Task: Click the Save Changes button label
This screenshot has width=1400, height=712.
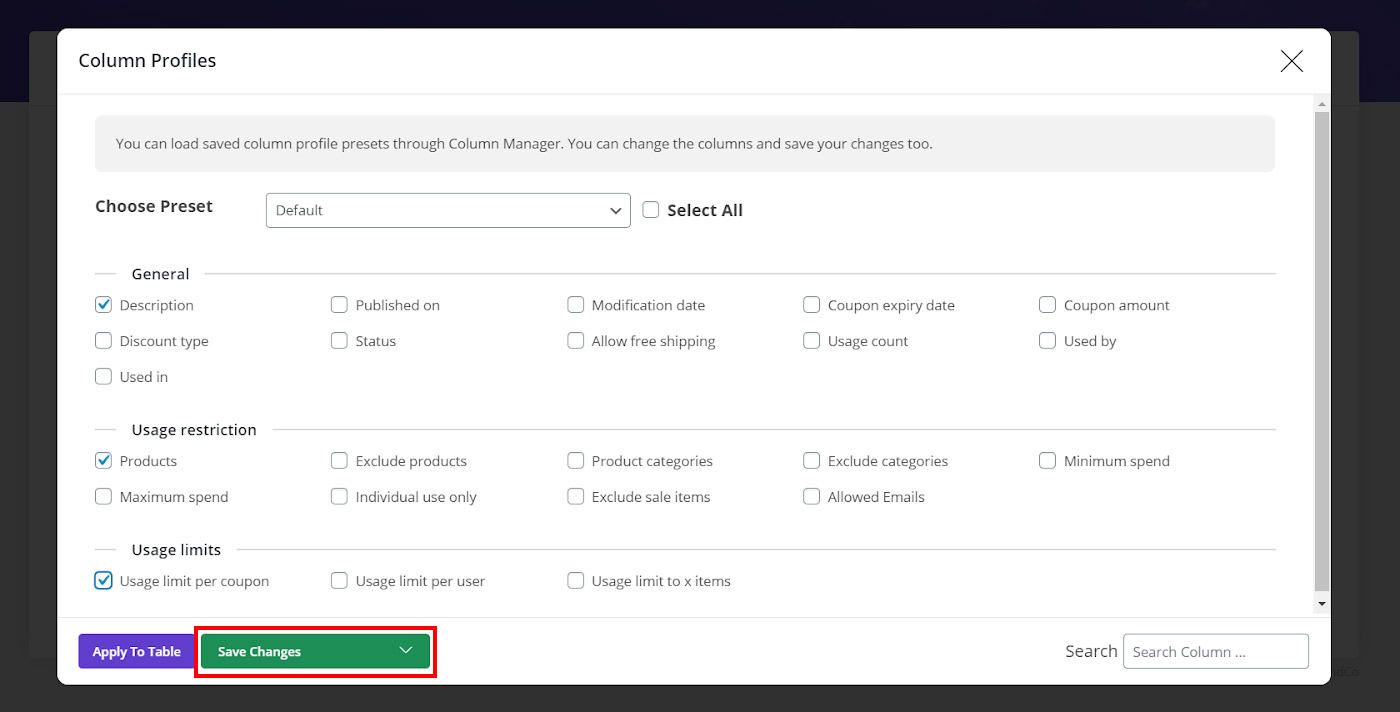Action: pos(259,652)
